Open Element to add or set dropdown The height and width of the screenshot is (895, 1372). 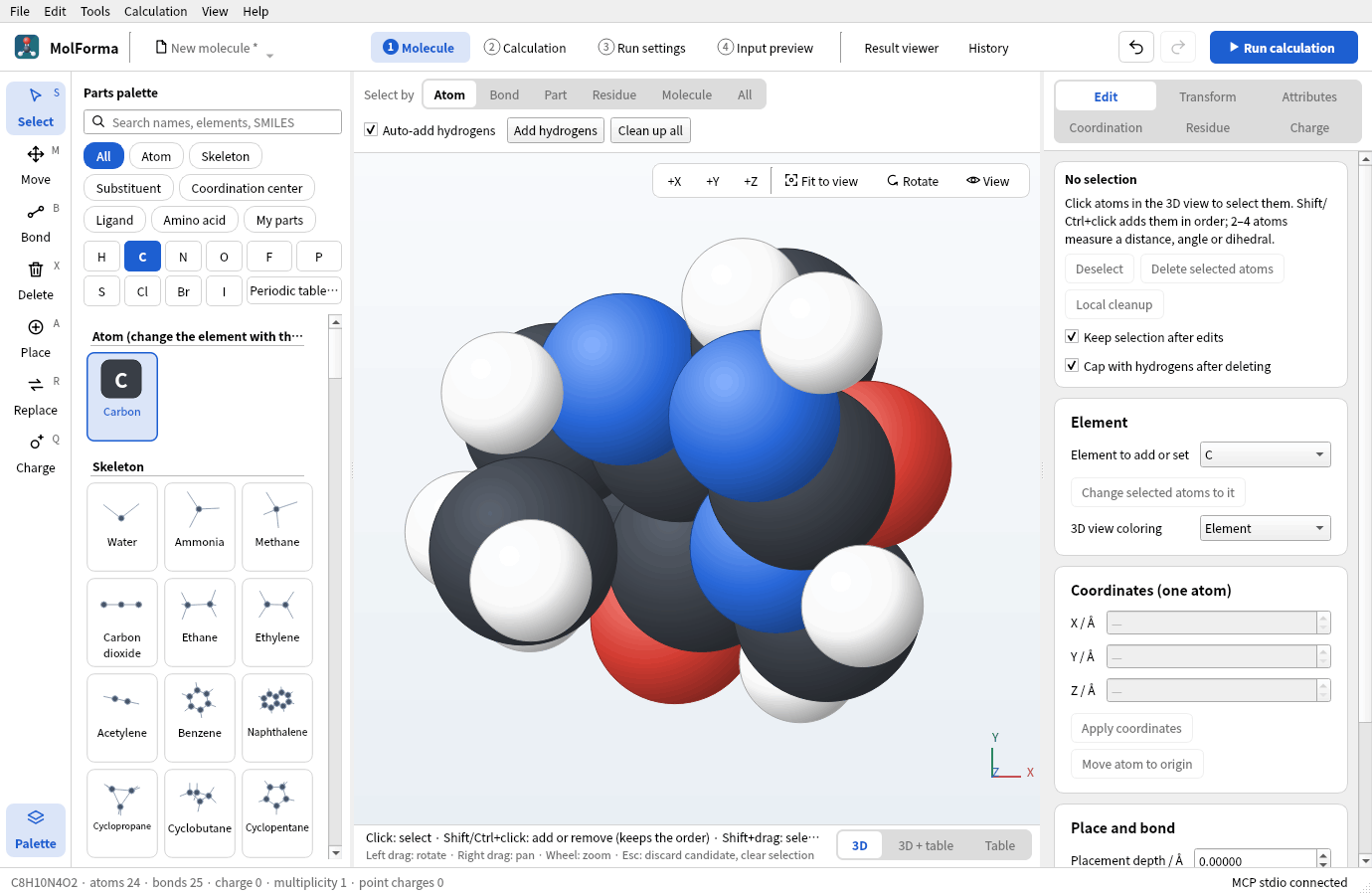(x=1266, y=454)
